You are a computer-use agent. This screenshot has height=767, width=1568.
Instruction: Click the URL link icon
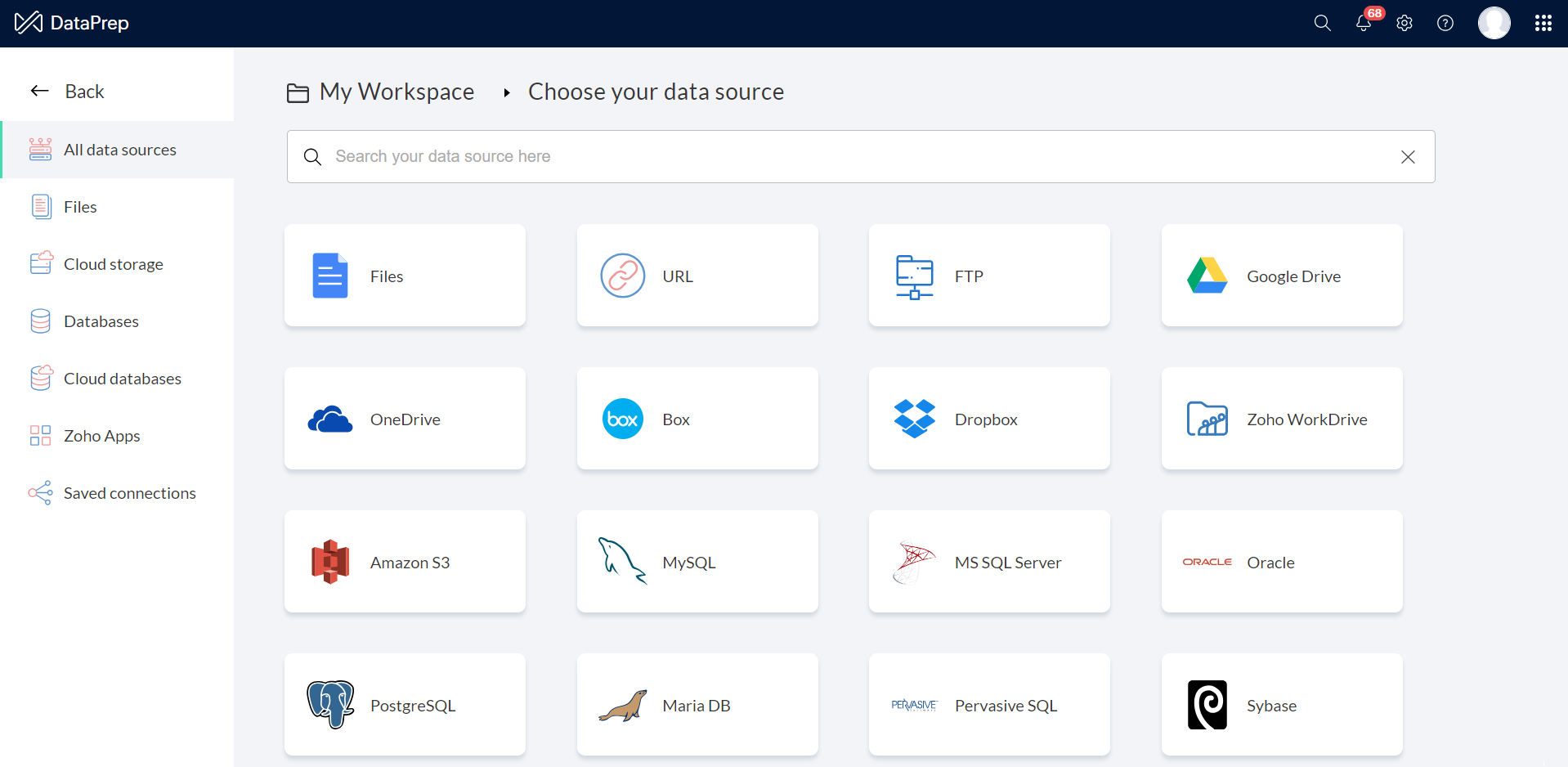[x=623, y=276]
